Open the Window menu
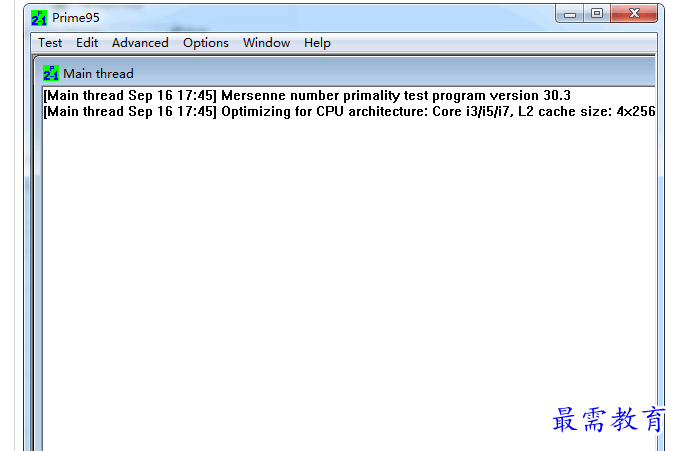 (x=267, y=43)
